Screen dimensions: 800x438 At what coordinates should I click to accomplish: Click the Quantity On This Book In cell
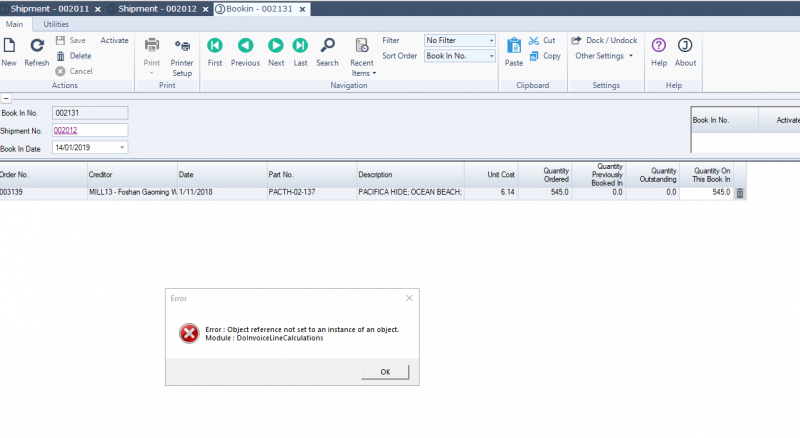[x=706, y=192]
